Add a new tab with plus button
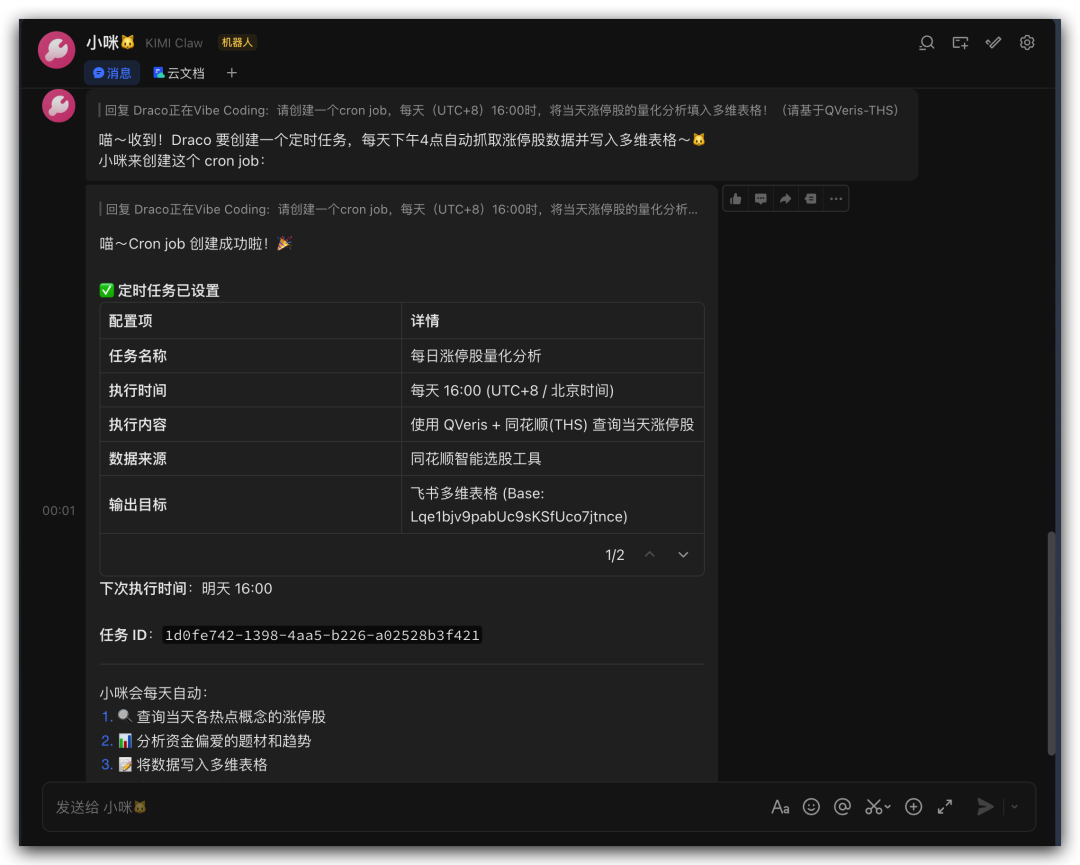Viewport: 1080px width, 865px height. (232, 73)
